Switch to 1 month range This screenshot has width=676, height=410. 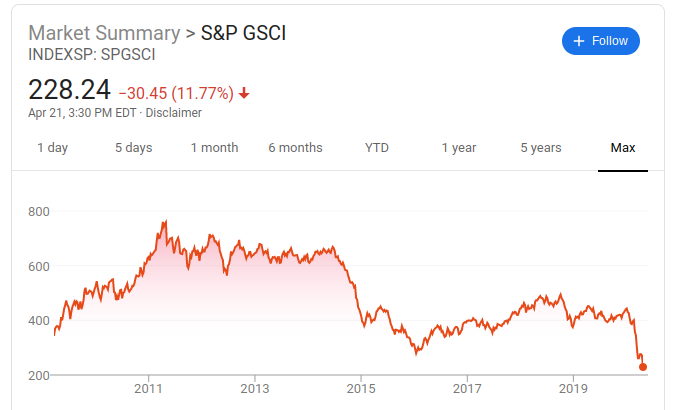(214, 148)
